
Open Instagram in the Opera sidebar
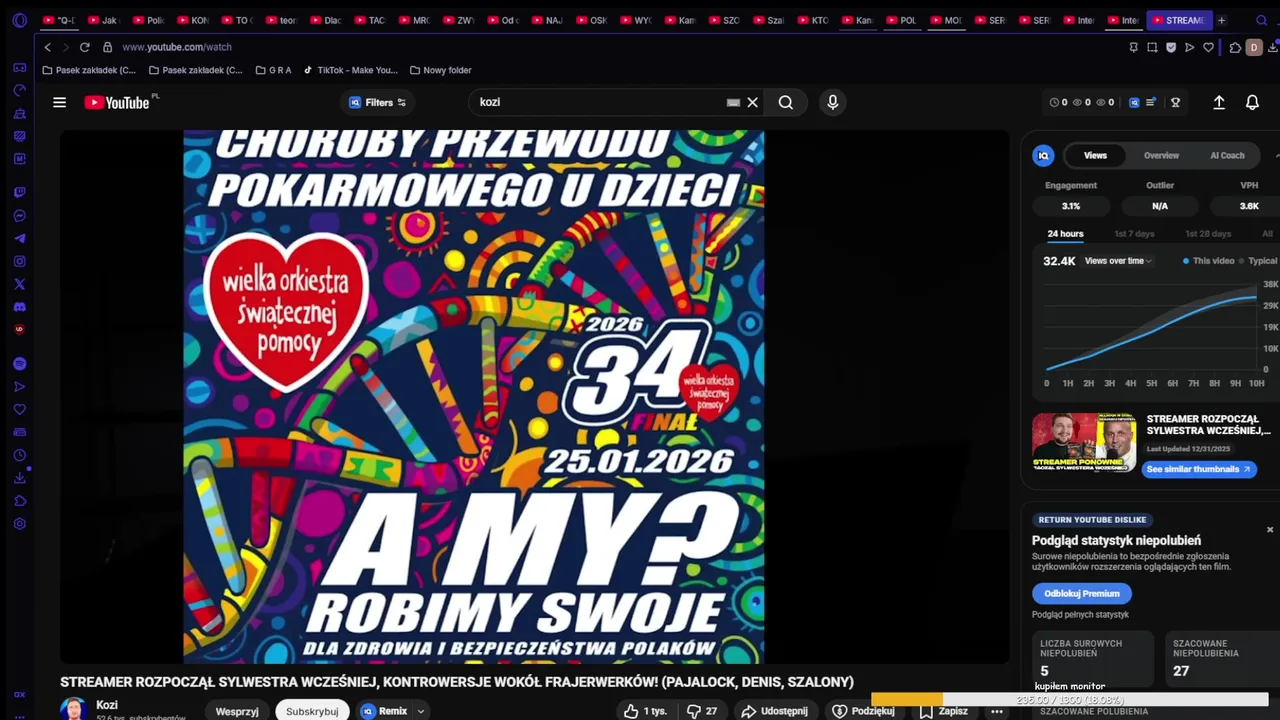click(19, 261)
